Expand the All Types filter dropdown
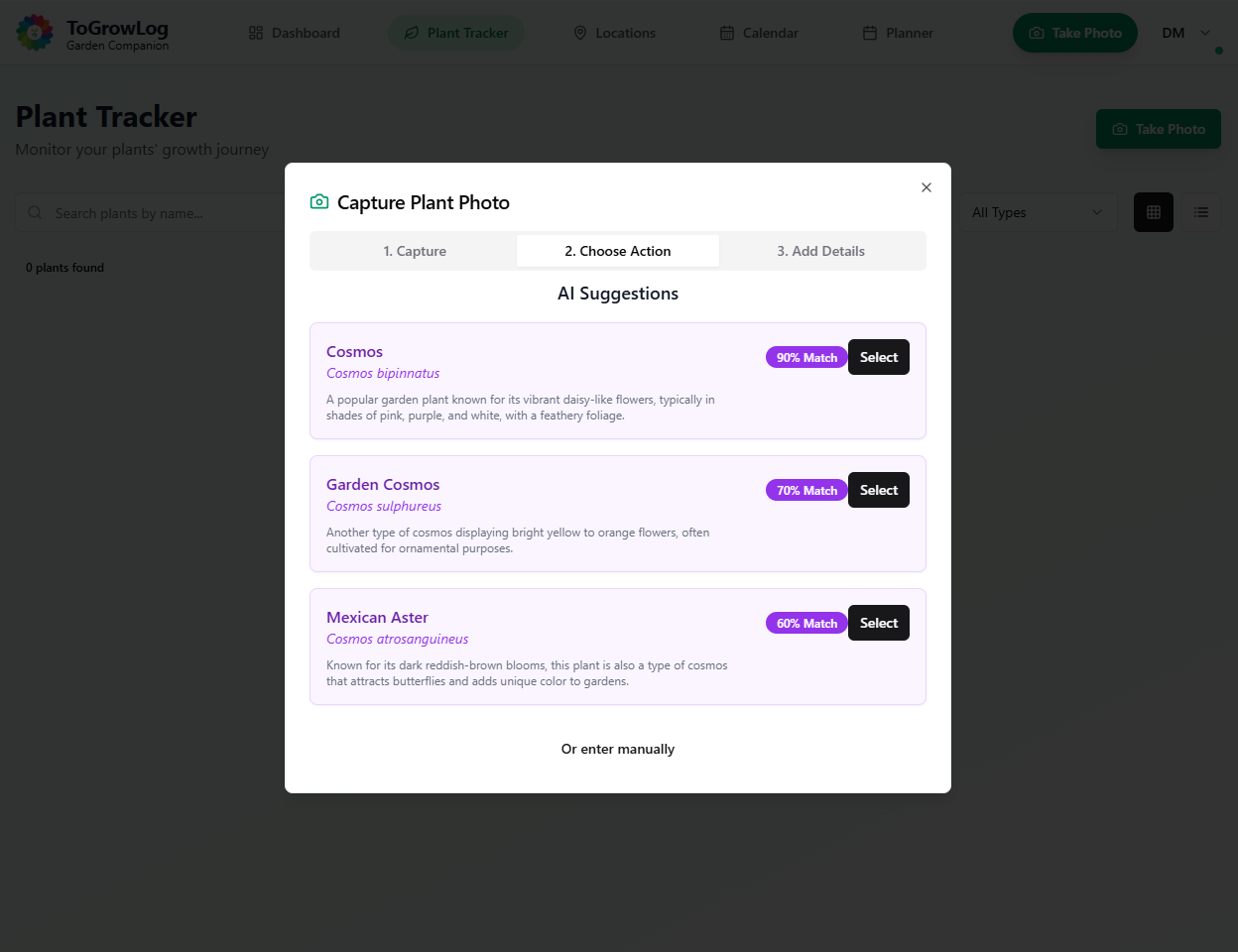The width and height of the screenshot is (1238, 952). click(1037, 212)
